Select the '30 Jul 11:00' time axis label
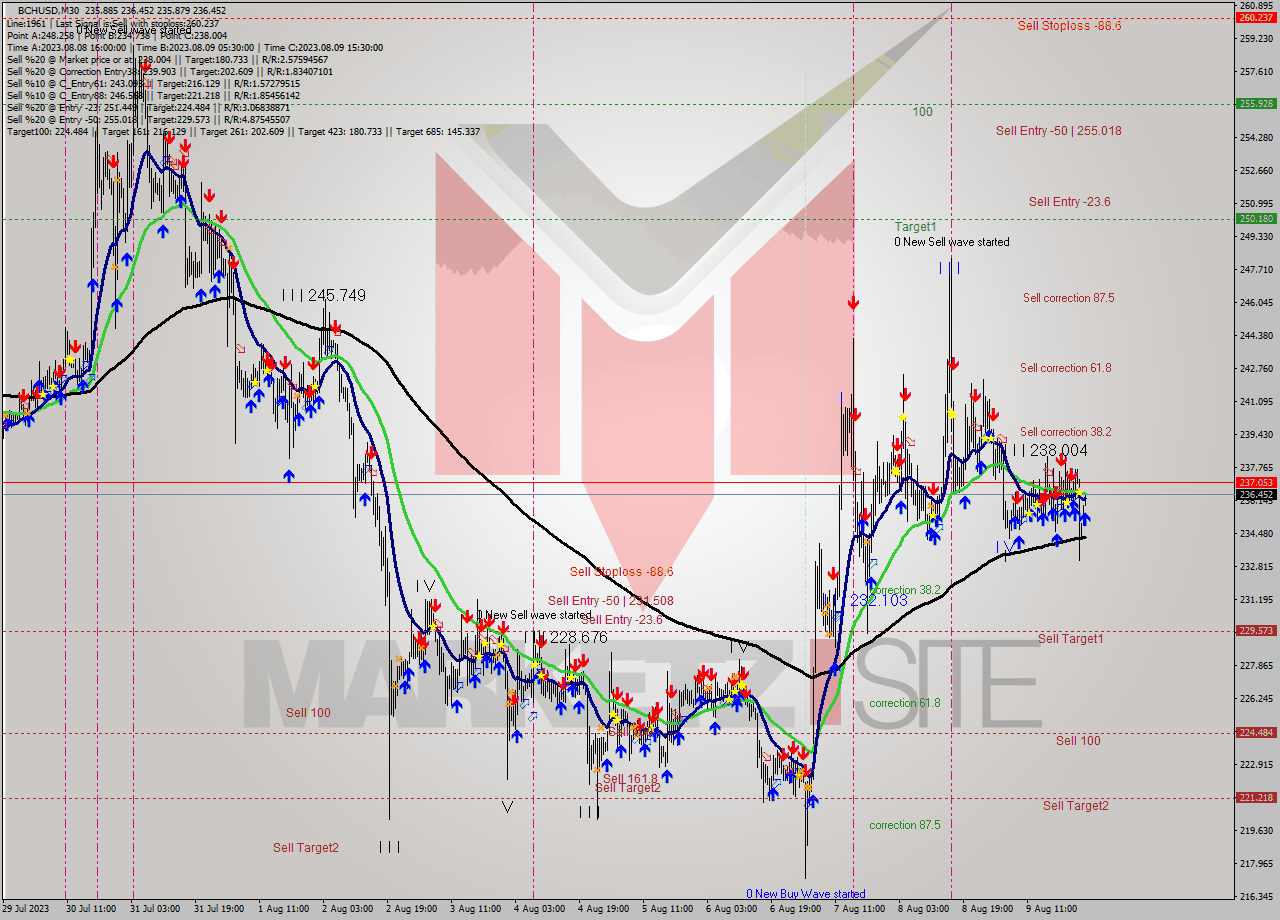This screenshot has width=1280, height=920. pyautogui.click(x=92, y=909)
